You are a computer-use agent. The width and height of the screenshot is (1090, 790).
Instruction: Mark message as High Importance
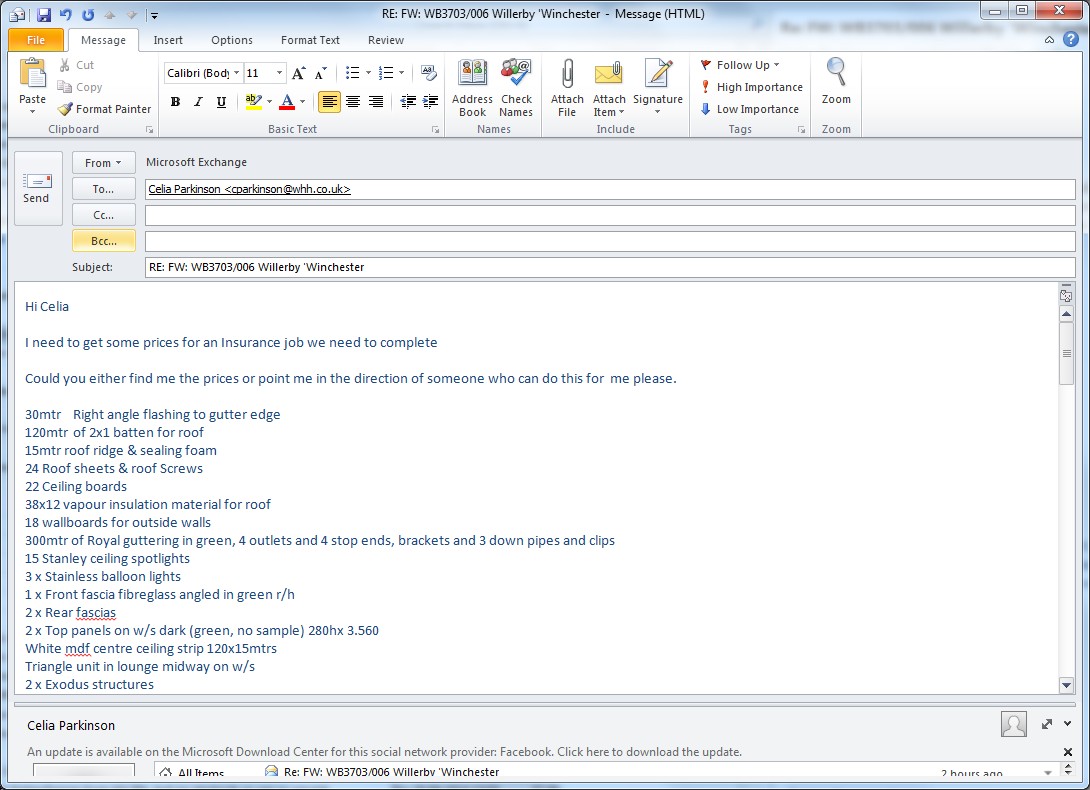751,87
